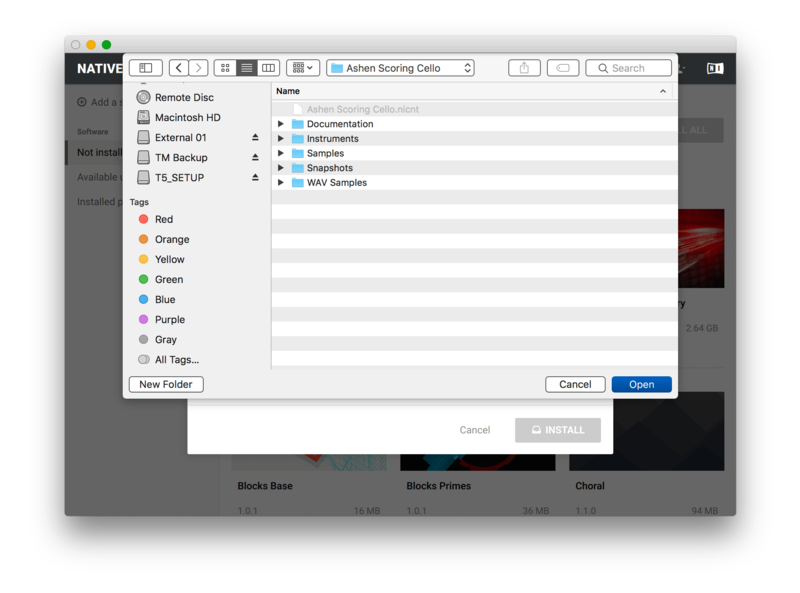Image resolution: width=800 pixels, height=593 pixels.
Task: Click Cancel in the file dialog
Action: (x=575, y=384)
